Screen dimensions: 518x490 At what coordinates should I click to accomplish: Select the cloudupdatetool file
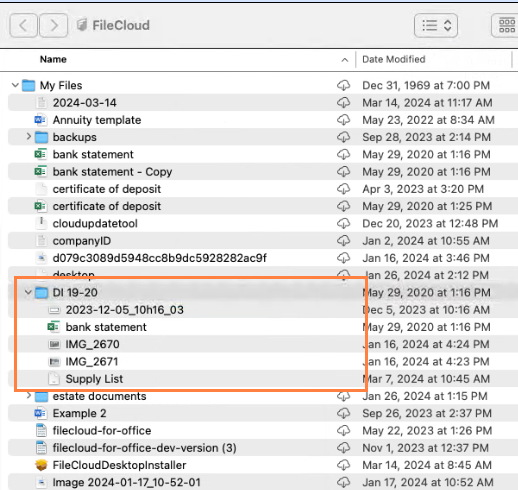click(95, 223)
